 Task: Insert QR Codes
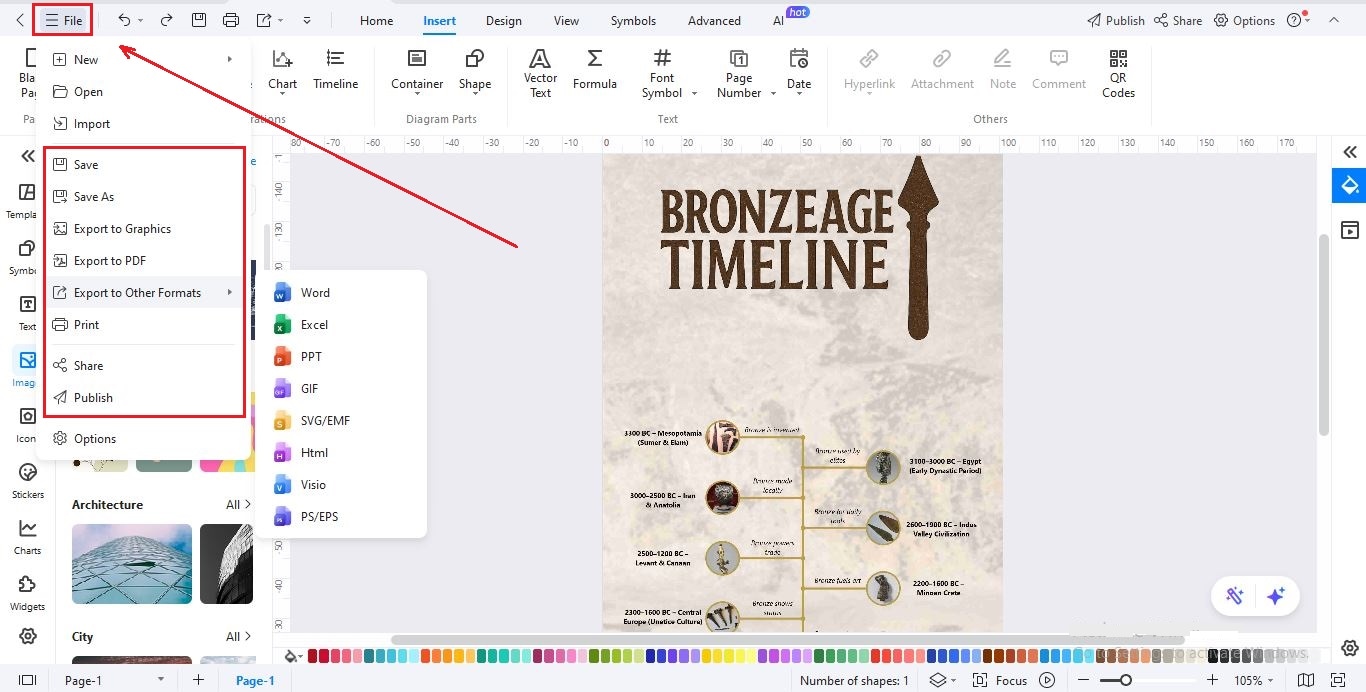(1118, 73)
